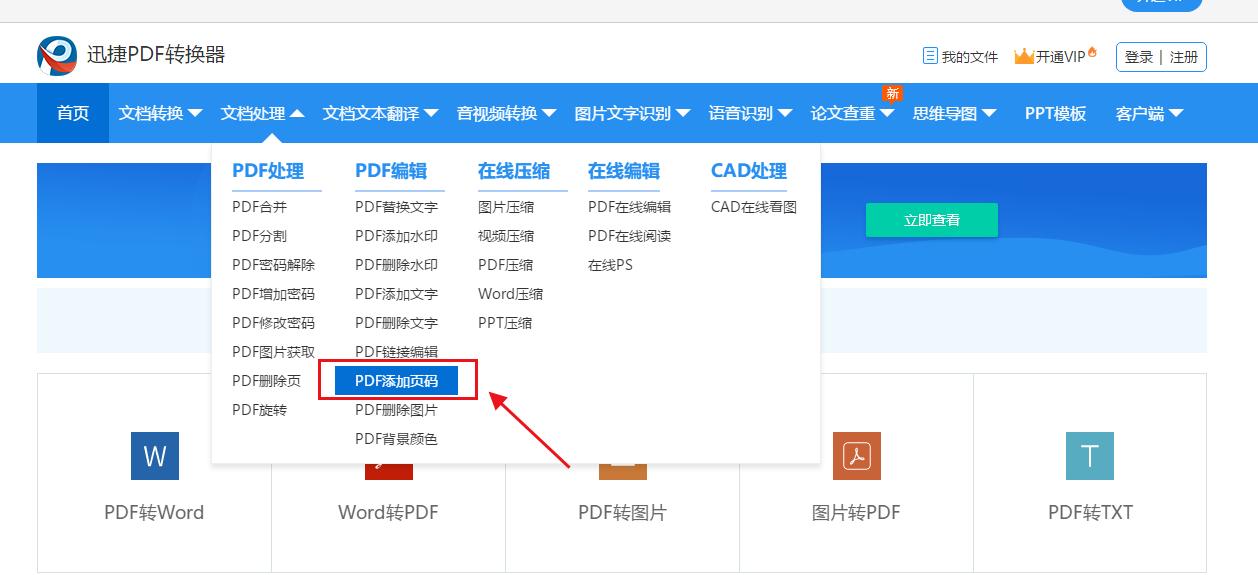Collapse the 文档处理 menu
This screenshot has height=575, width=1258.
pos(262,113)
